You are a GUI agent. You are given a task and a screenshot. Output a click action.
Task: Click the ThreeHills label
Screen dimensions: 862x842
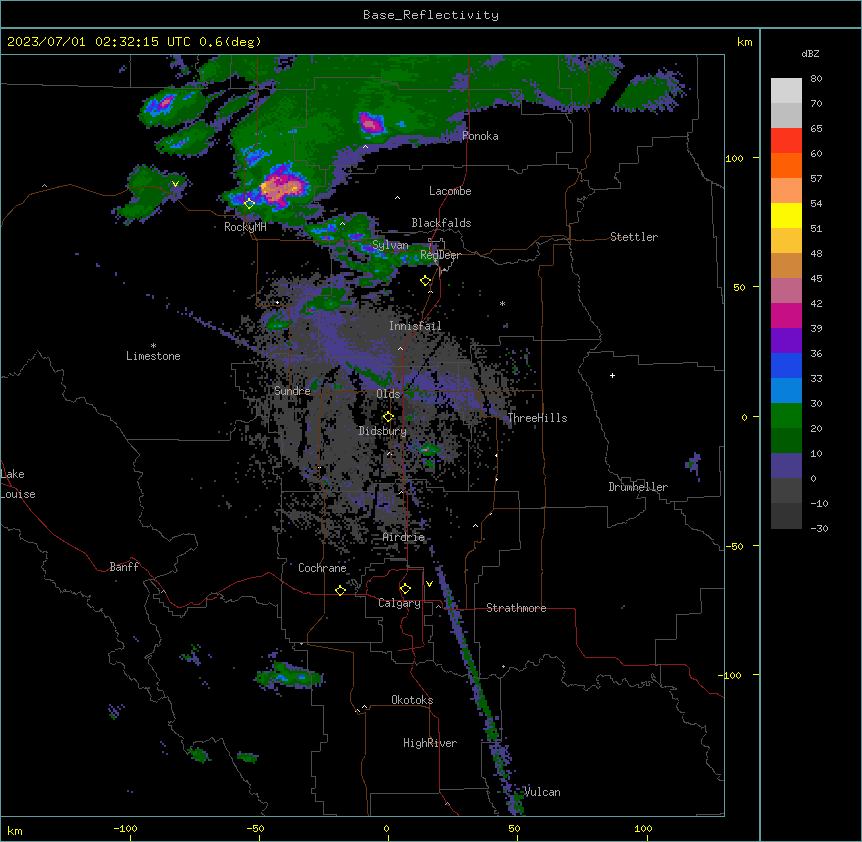coord(537,418)
